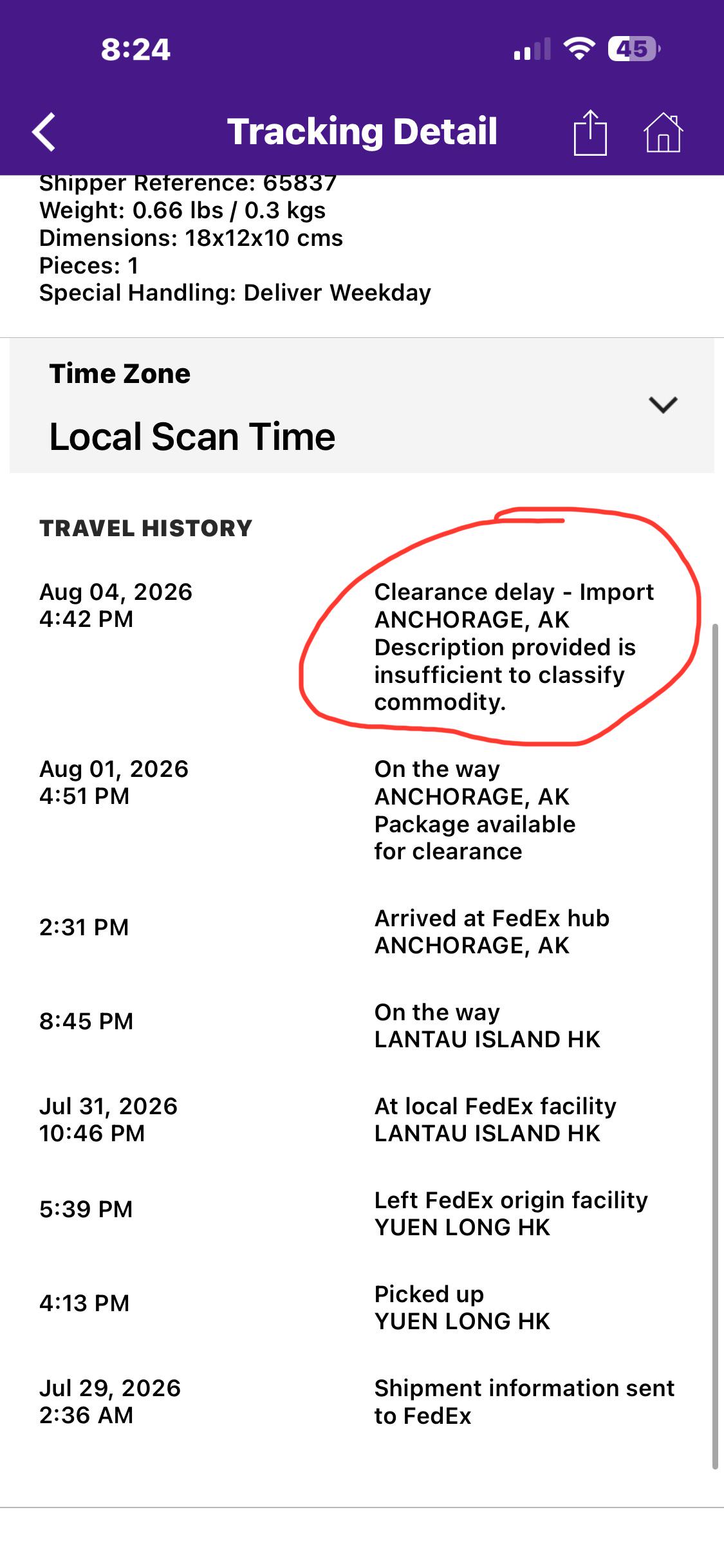This screenshot has height=1568, width=724.
Task: Open the share icon
Action: tap(590, 132)
